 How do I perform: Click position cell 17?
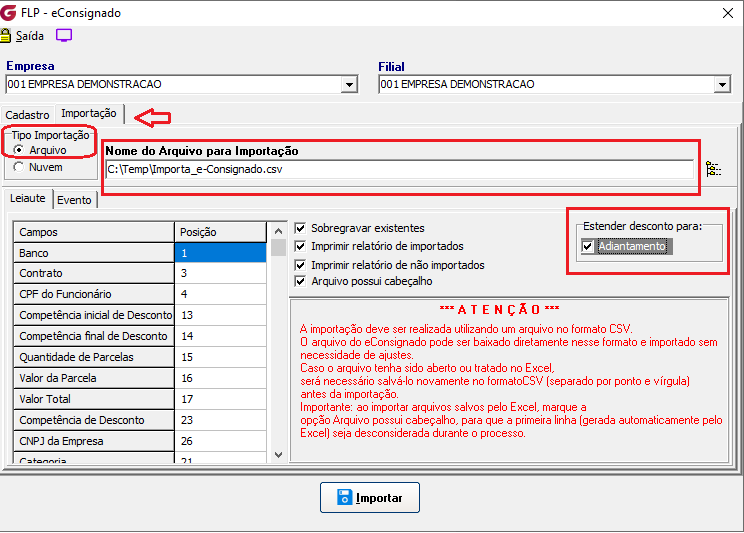pyautogui.click(x=221, y=399)
